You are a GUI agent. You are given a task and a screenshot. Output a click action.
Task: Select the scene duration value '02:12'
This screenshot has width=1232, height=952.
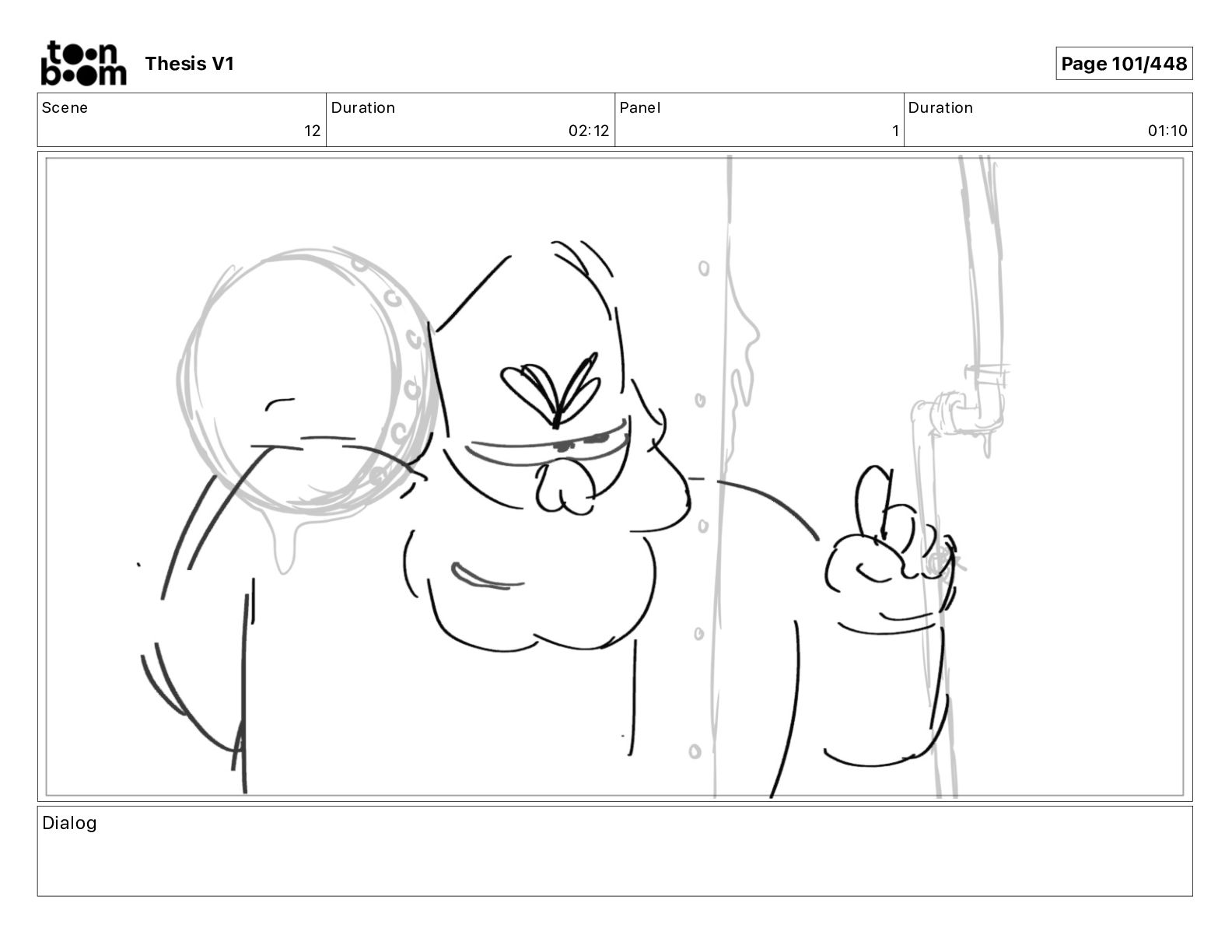pyautogui.click(x=589, y=131)
